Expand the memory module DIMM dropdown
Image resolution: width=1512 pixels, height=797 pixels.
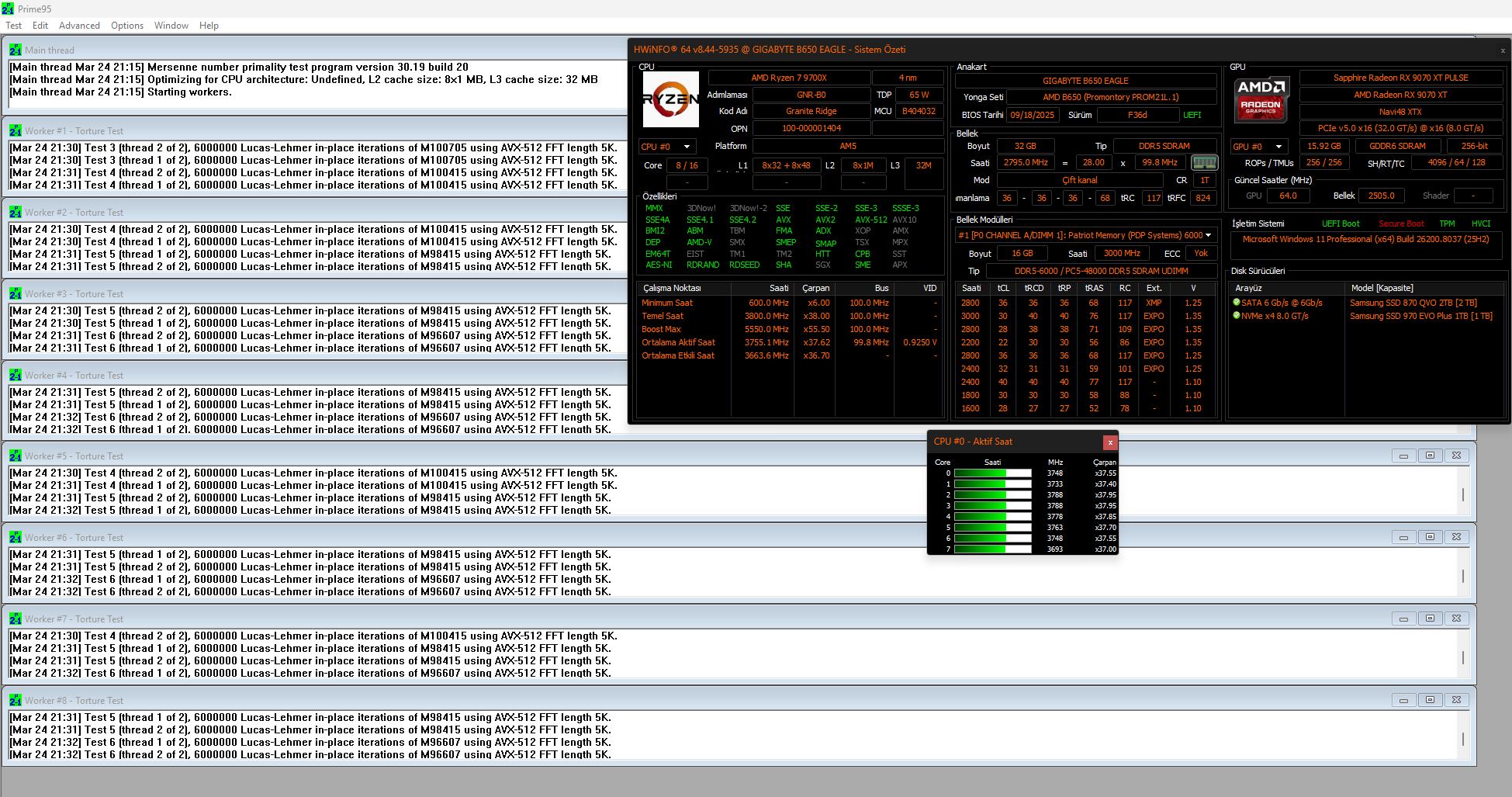tap(1085, 235)
